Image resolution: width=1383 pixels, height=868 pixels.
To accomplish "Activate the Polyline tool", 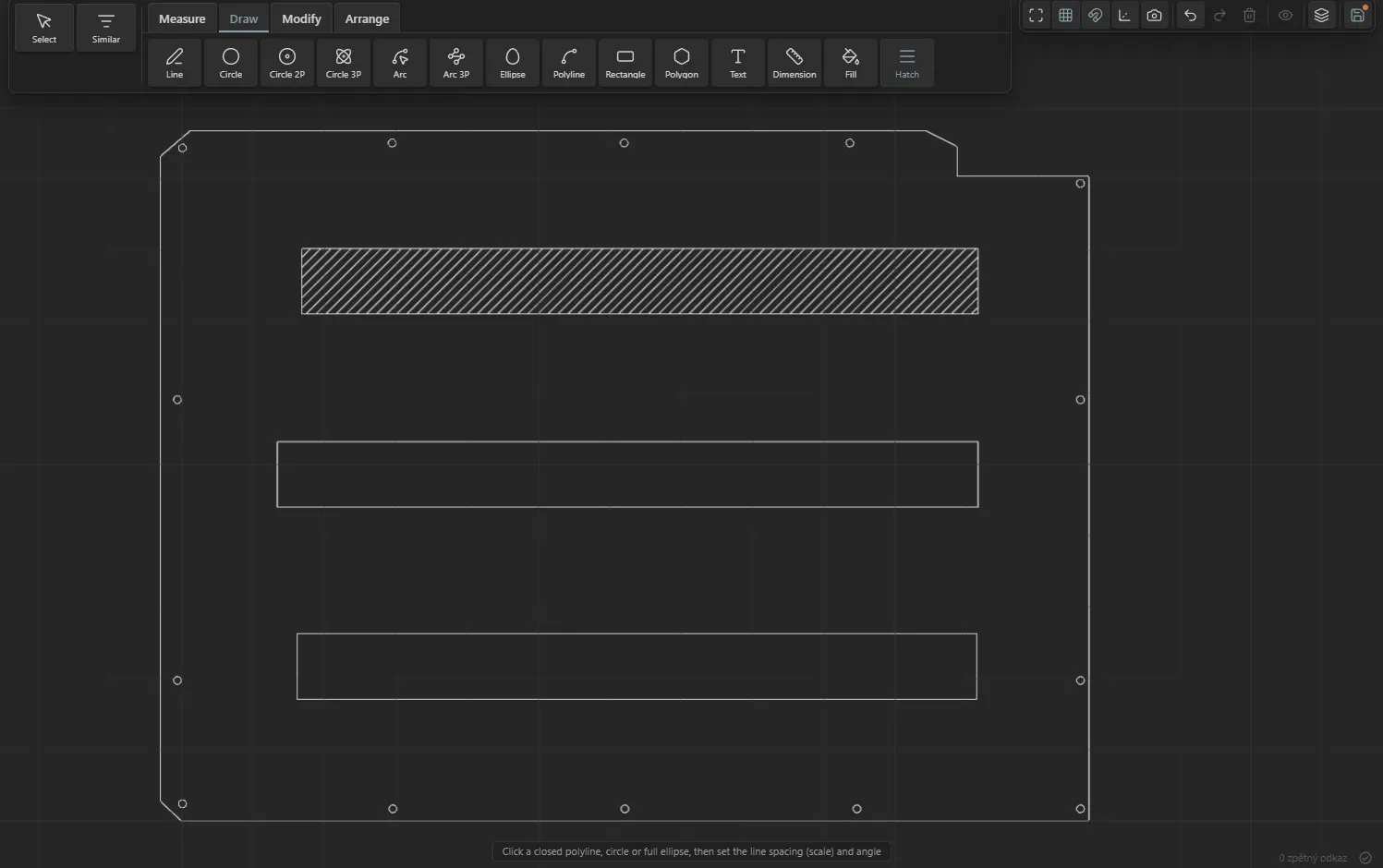I will click(569, 63).
